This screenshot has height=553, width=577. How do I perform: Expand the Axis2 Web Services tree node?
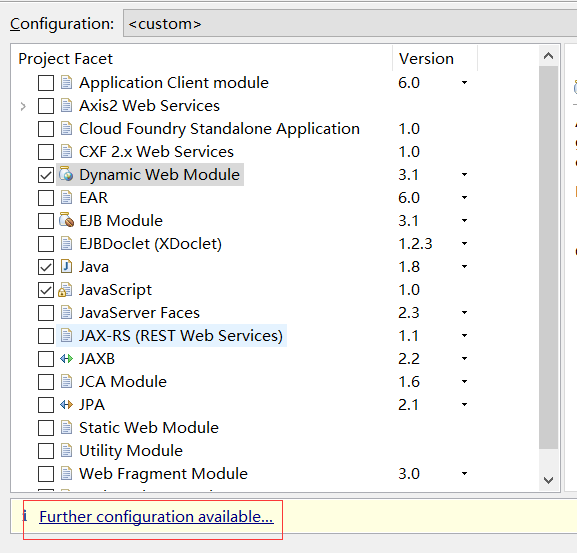pyautogui.click(x=23, y=106)
